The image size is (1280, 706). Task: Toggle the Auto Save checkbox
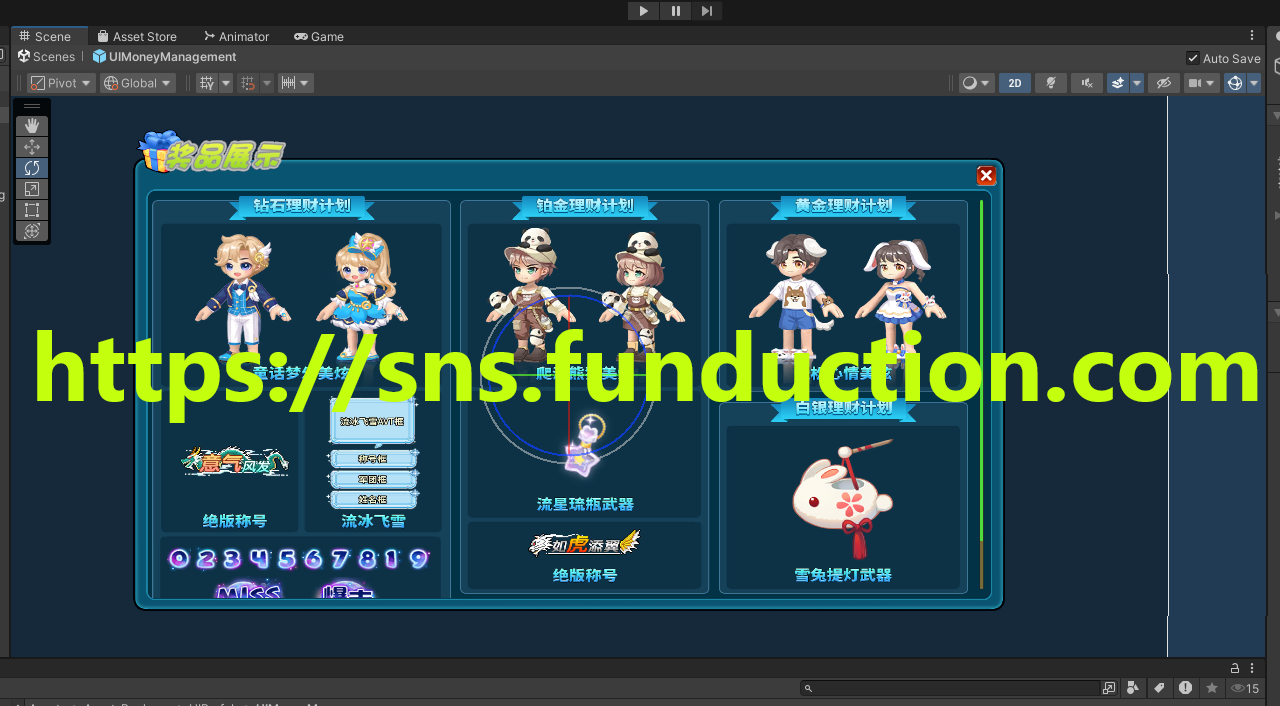click(x=1192, y=58)
